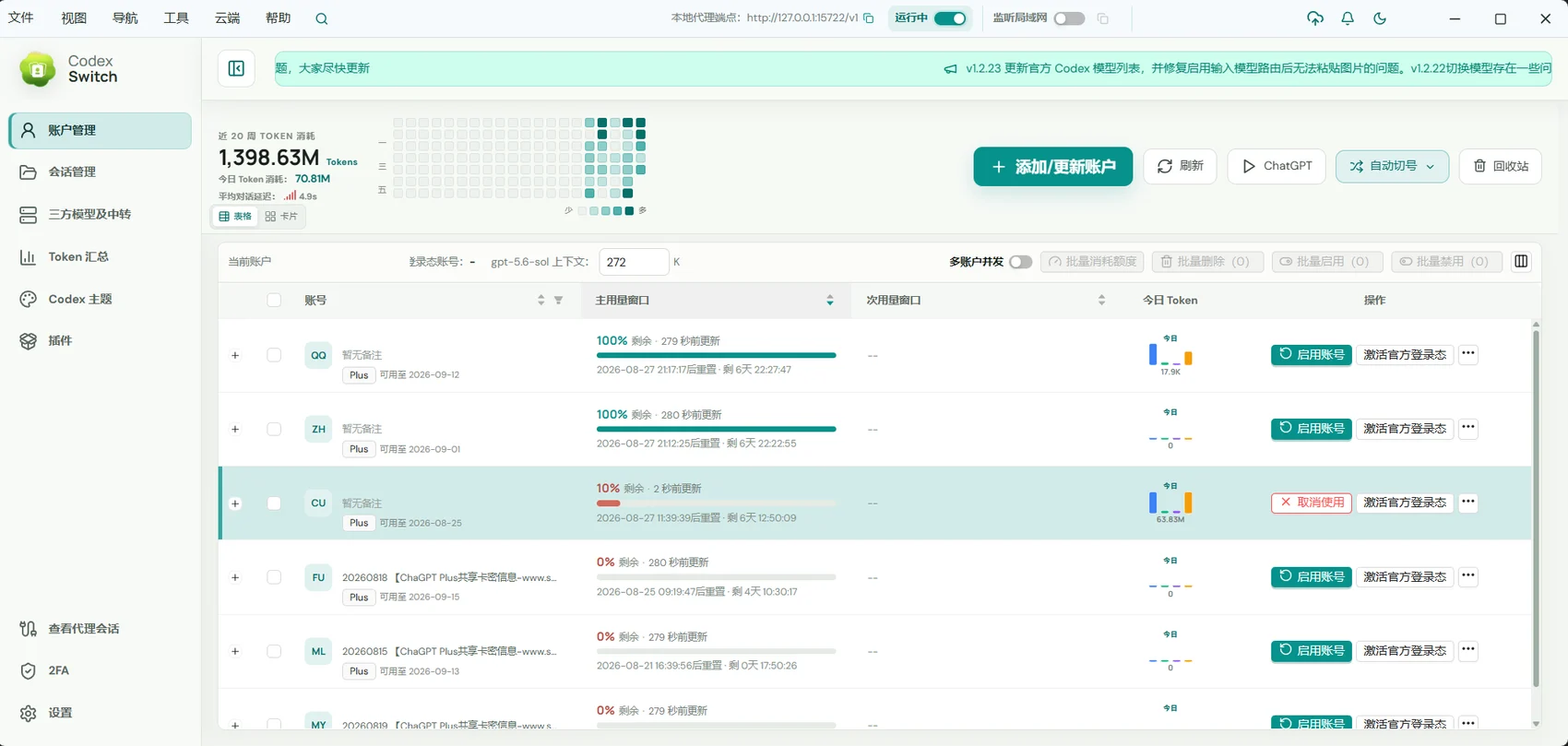Collapse the sidebar with the panel icon
Image resolution: width=1568 pixels, height=746 pixels.
pyautogui.click(x=236, y=68)
